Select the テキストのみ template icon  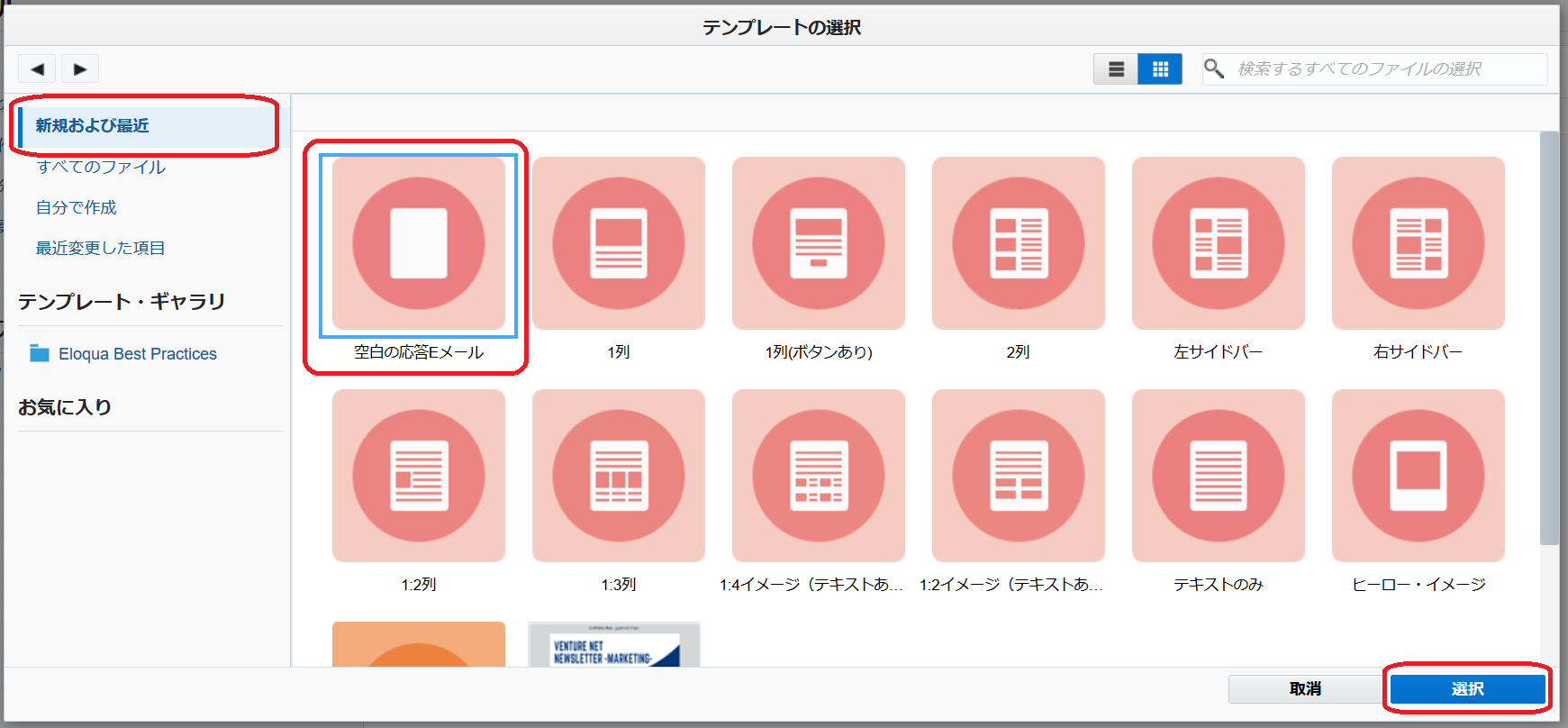[1219, 476]
